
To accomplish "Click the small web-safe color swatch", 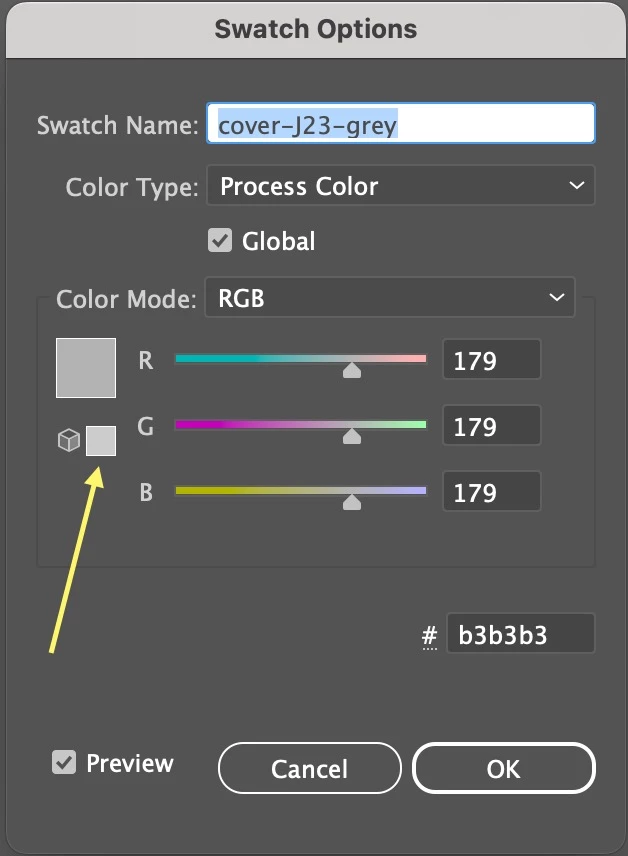I will tap(101, 440).
